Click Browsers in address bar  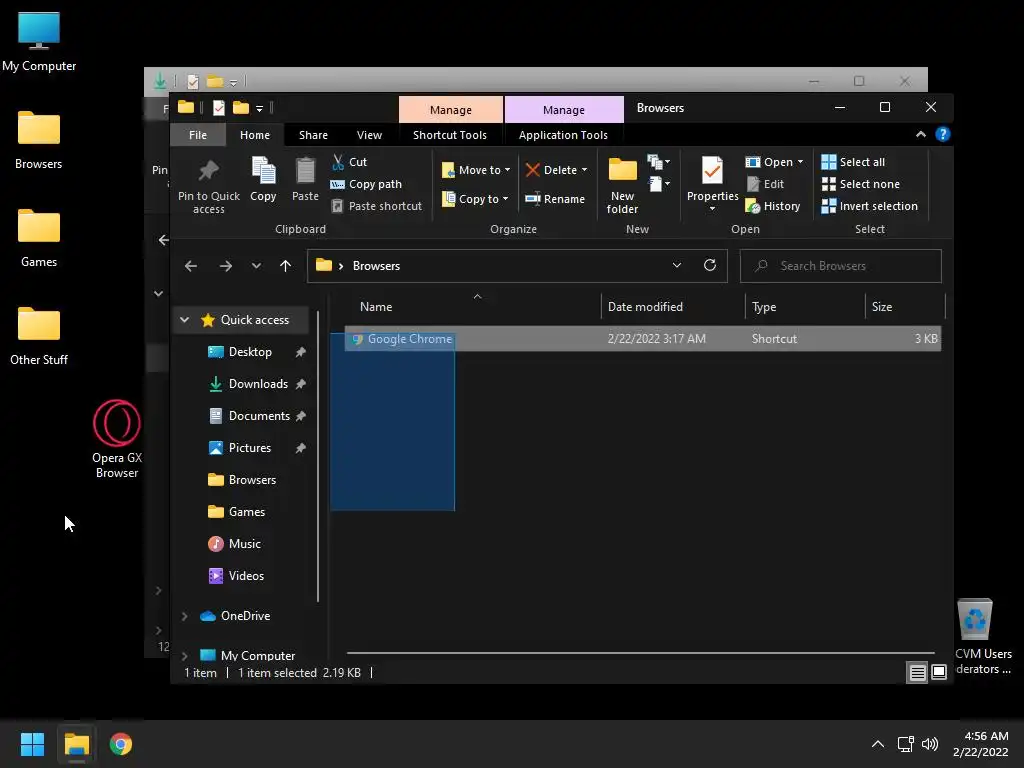tap(376, 266)
